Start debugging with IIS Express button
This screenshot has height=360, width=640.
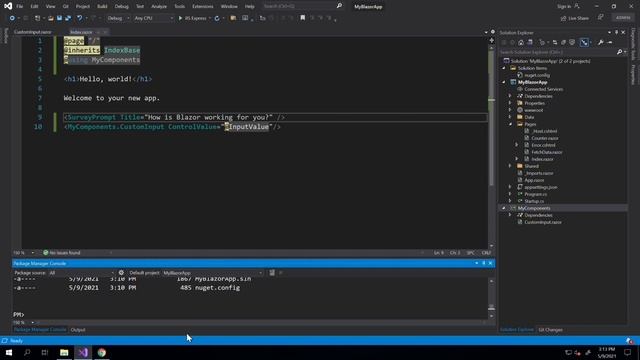[192, 18]
